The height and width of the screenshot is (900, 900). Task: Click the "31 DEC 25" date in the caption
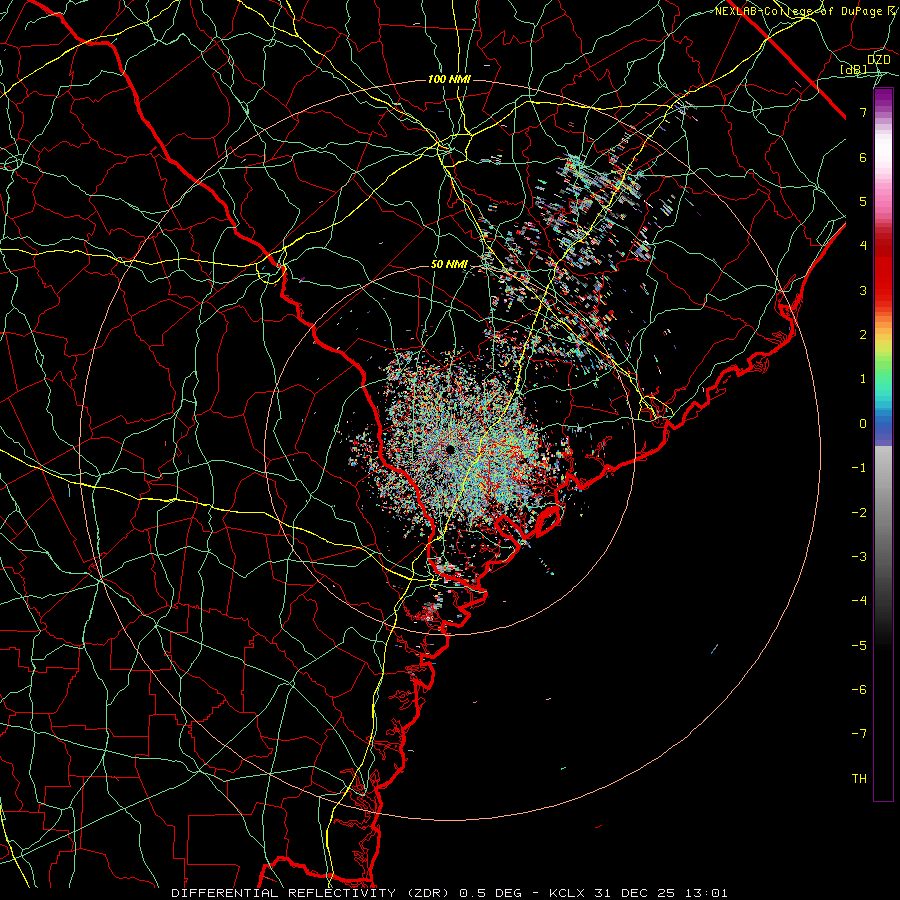pos(634,893)
